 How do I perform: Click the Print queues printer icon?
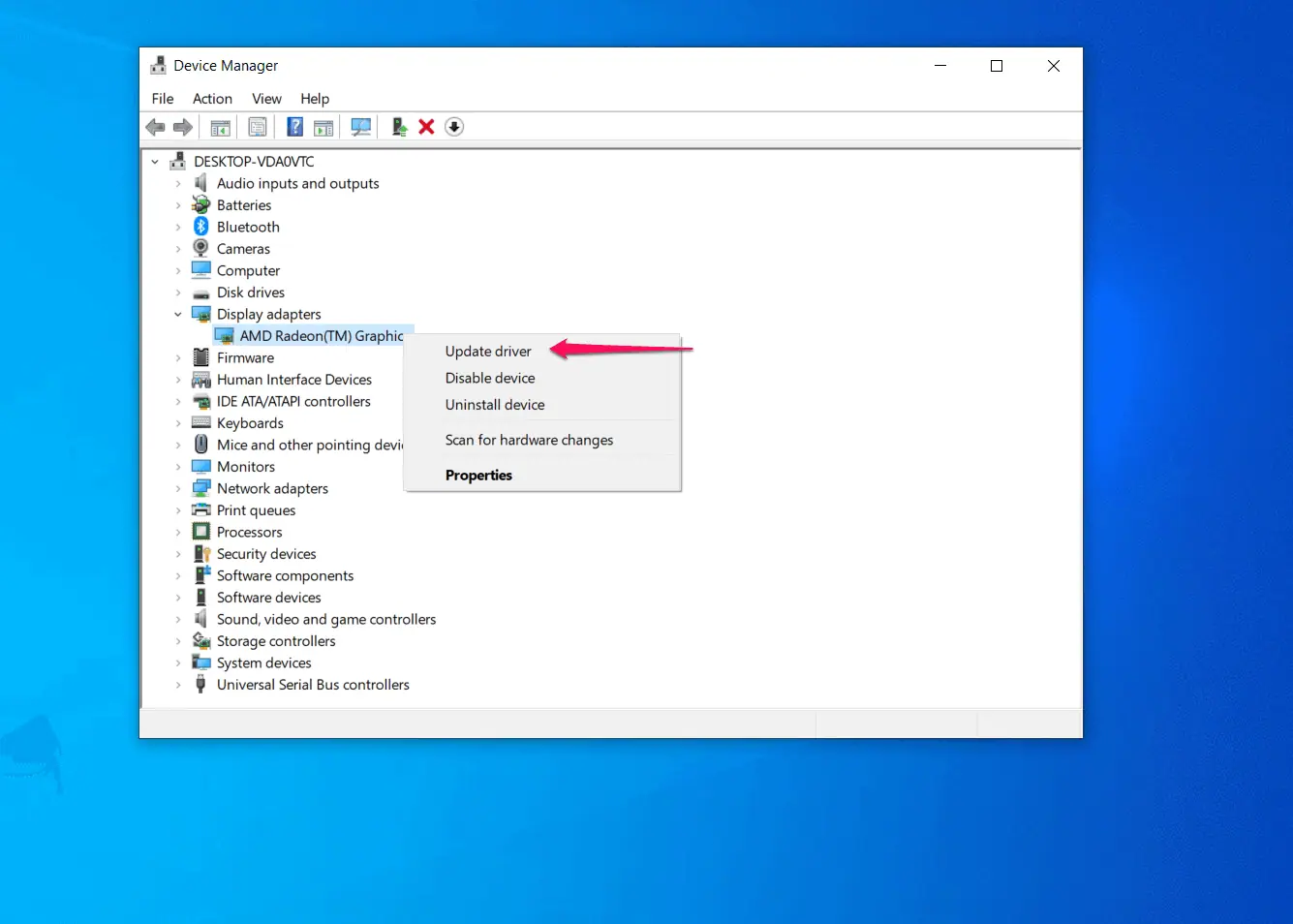[201, 509]
